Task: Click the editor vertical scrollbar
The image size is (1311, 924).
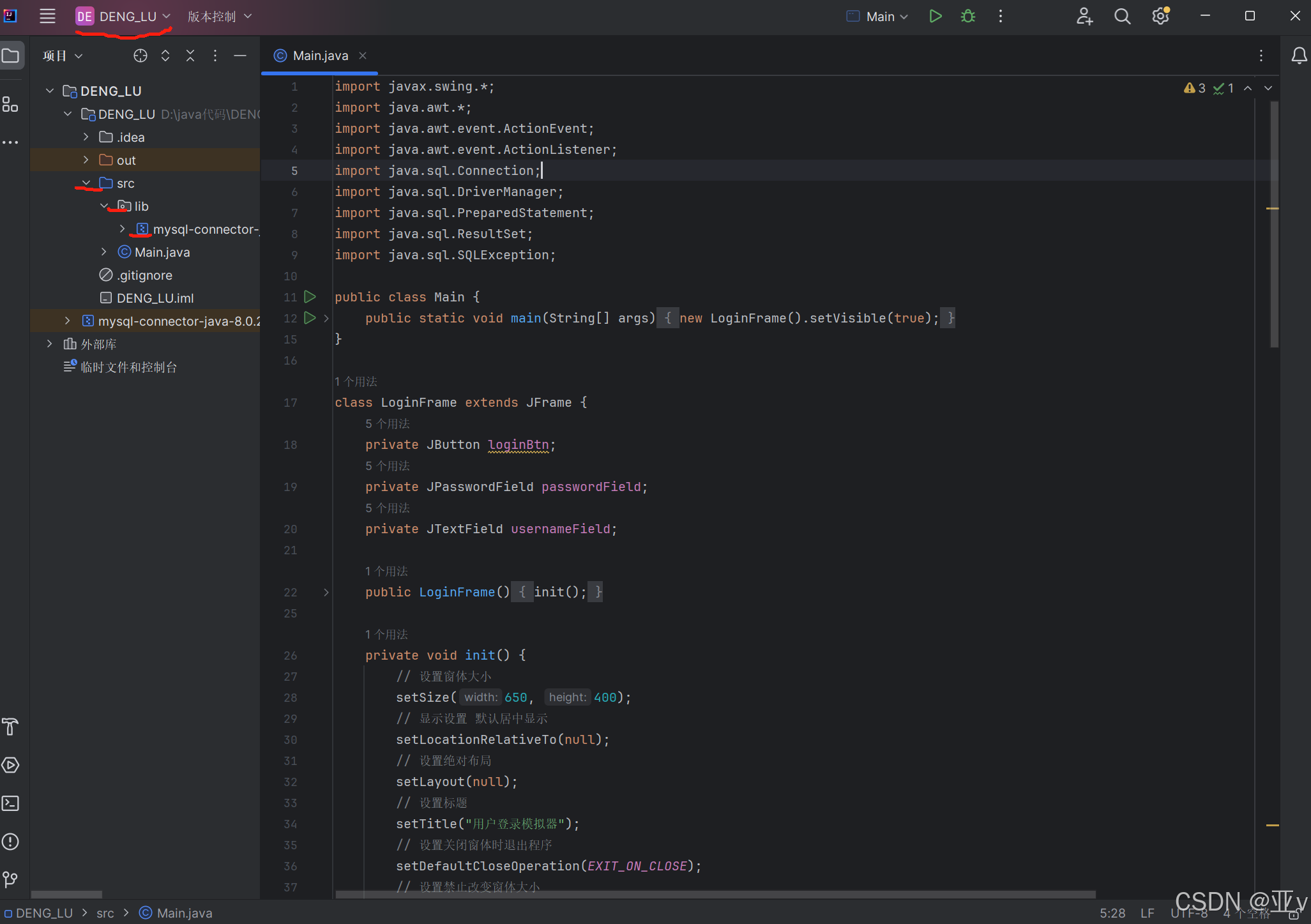Action: click(1274, 255)
